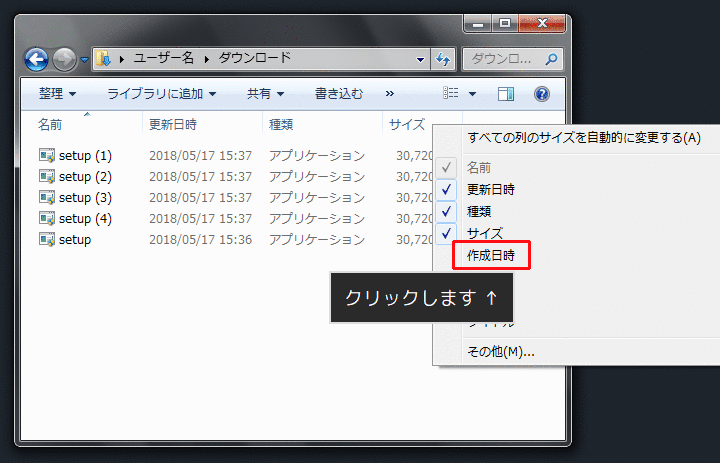Click the Back navigation arrow button
720x463 pixels.
point(37,59)
